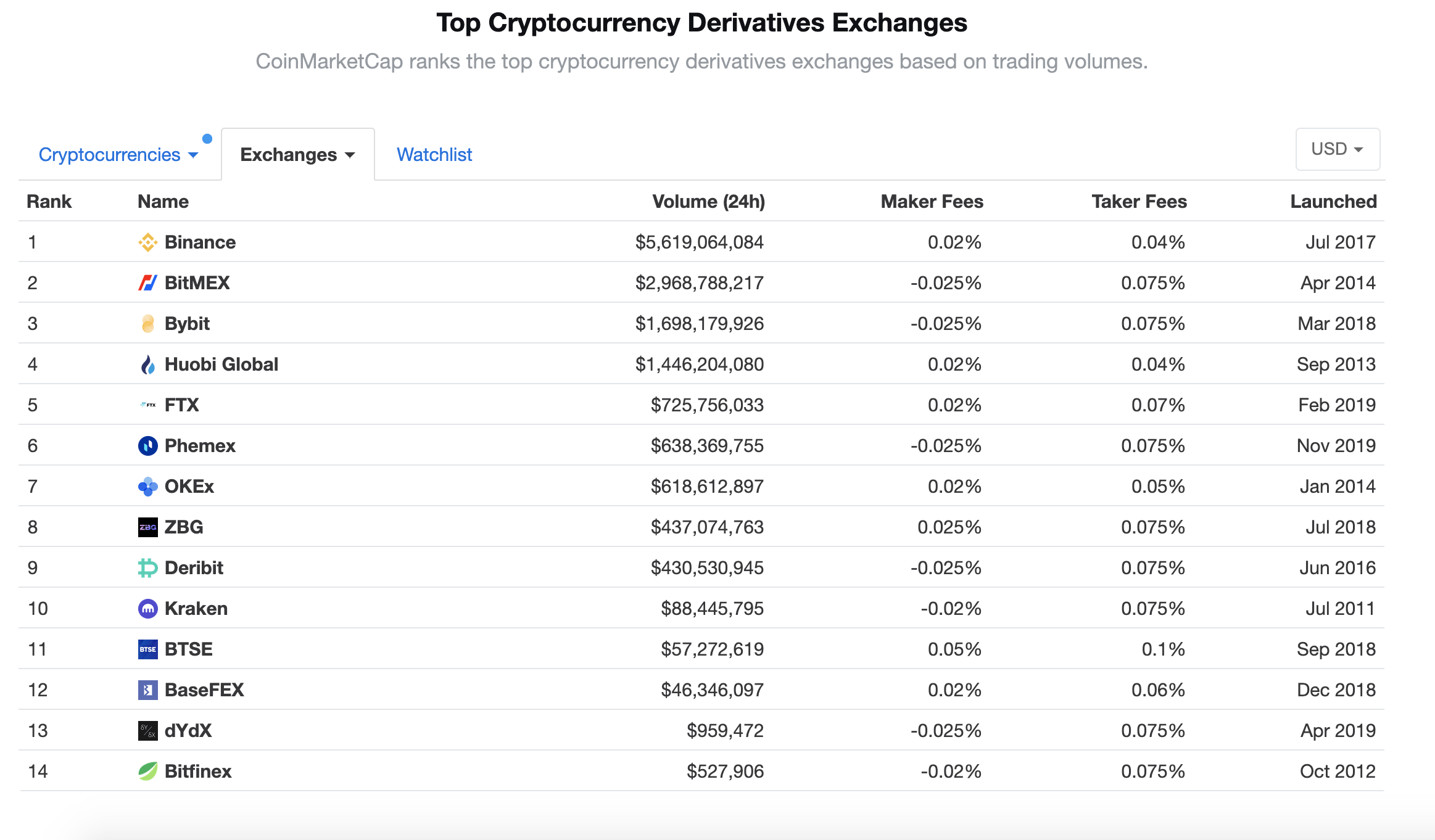Viewport: 1435px width, 840px height.
Task: Open the Bybit exchange link
Action: pyautogui.click(x=187, y=324)
